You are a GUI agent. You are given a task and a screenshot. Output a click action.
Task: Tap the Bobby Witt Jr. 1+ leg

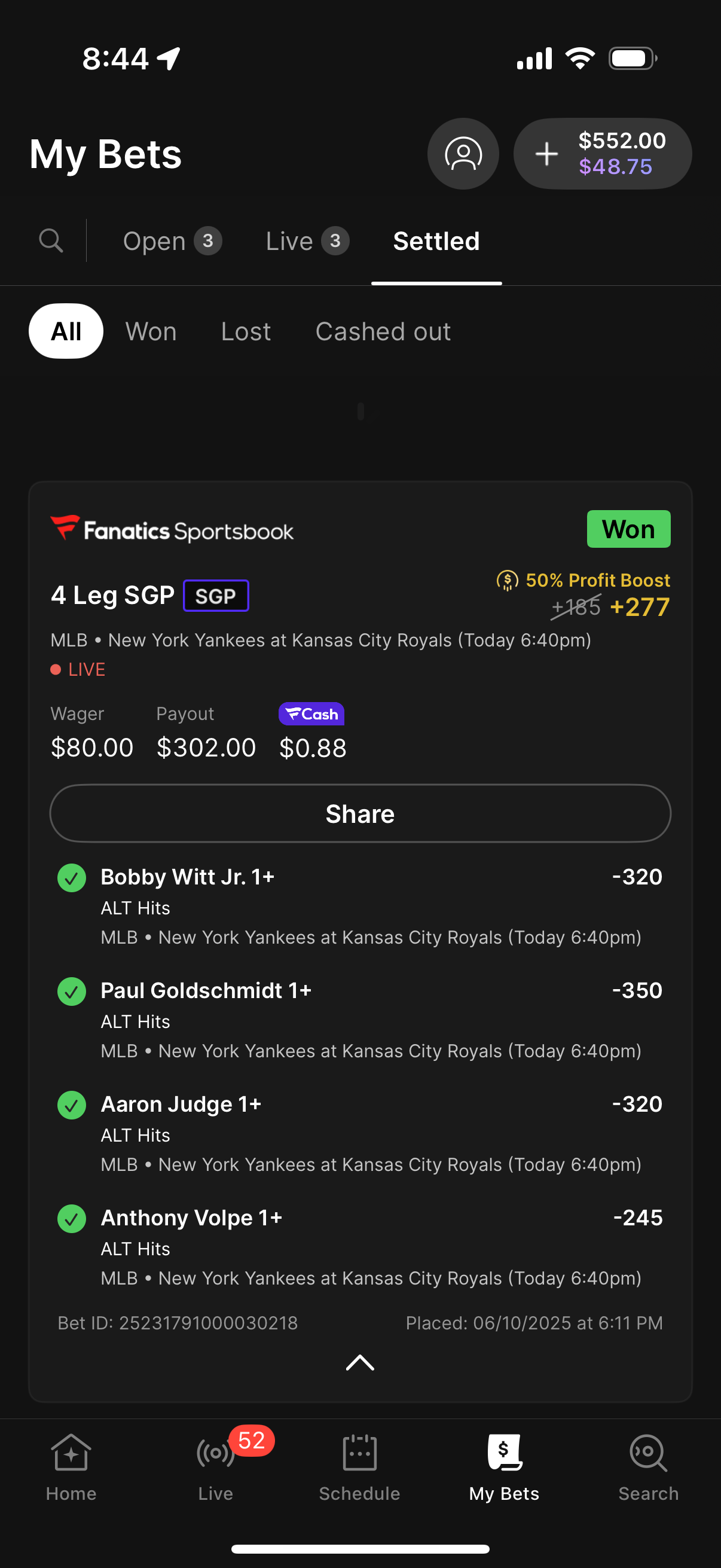click(x=187, y=877)
